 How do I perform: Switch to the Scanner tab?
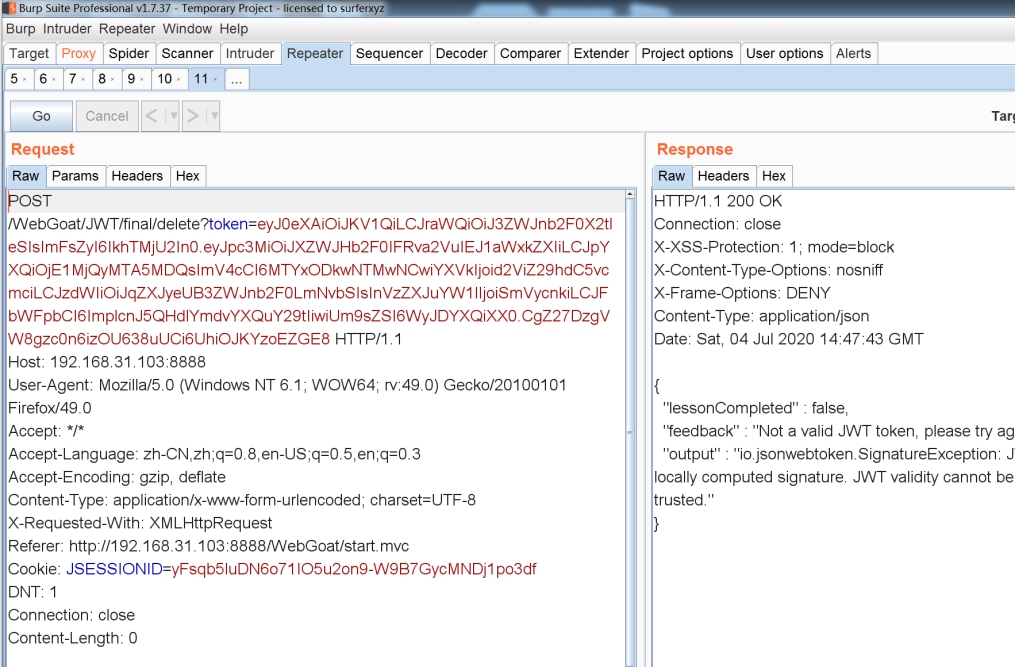coord(187,53)
